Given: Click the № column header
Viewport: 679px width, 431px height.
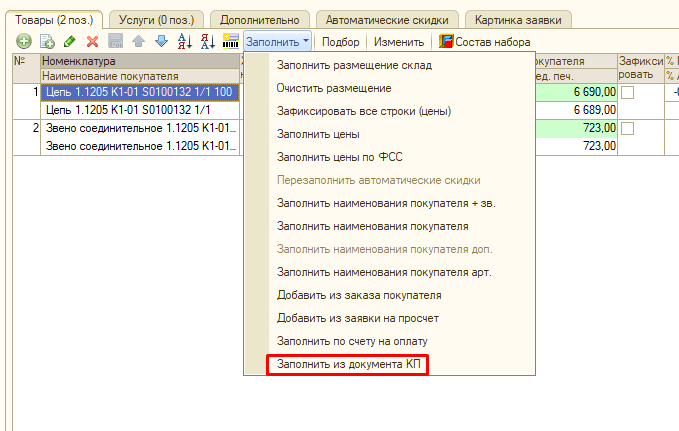Looking at the screenshot, I should click(26, 68).
